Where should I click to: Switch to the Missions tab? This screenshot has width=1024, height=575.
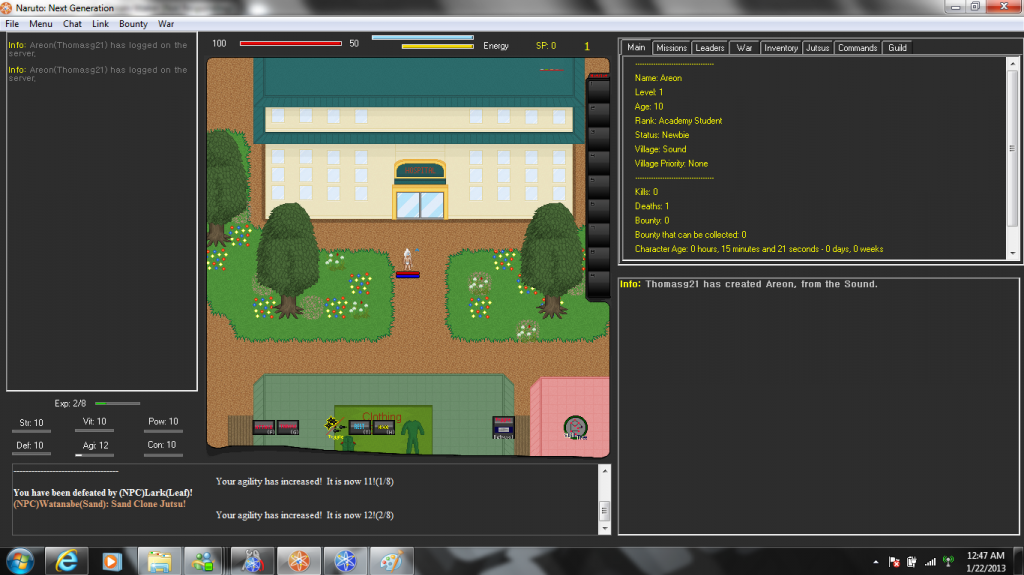pos(671,48)
